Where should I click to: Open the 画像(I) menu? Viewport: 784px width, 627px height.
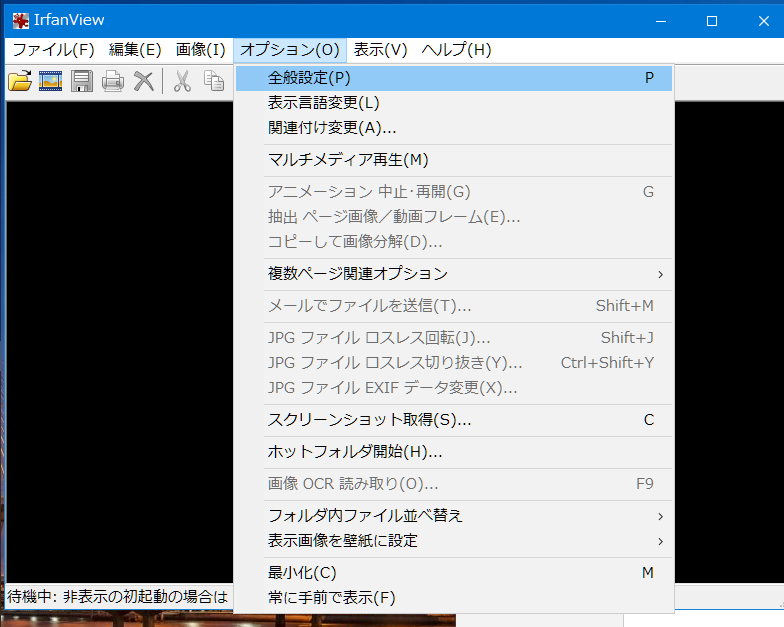200,50
